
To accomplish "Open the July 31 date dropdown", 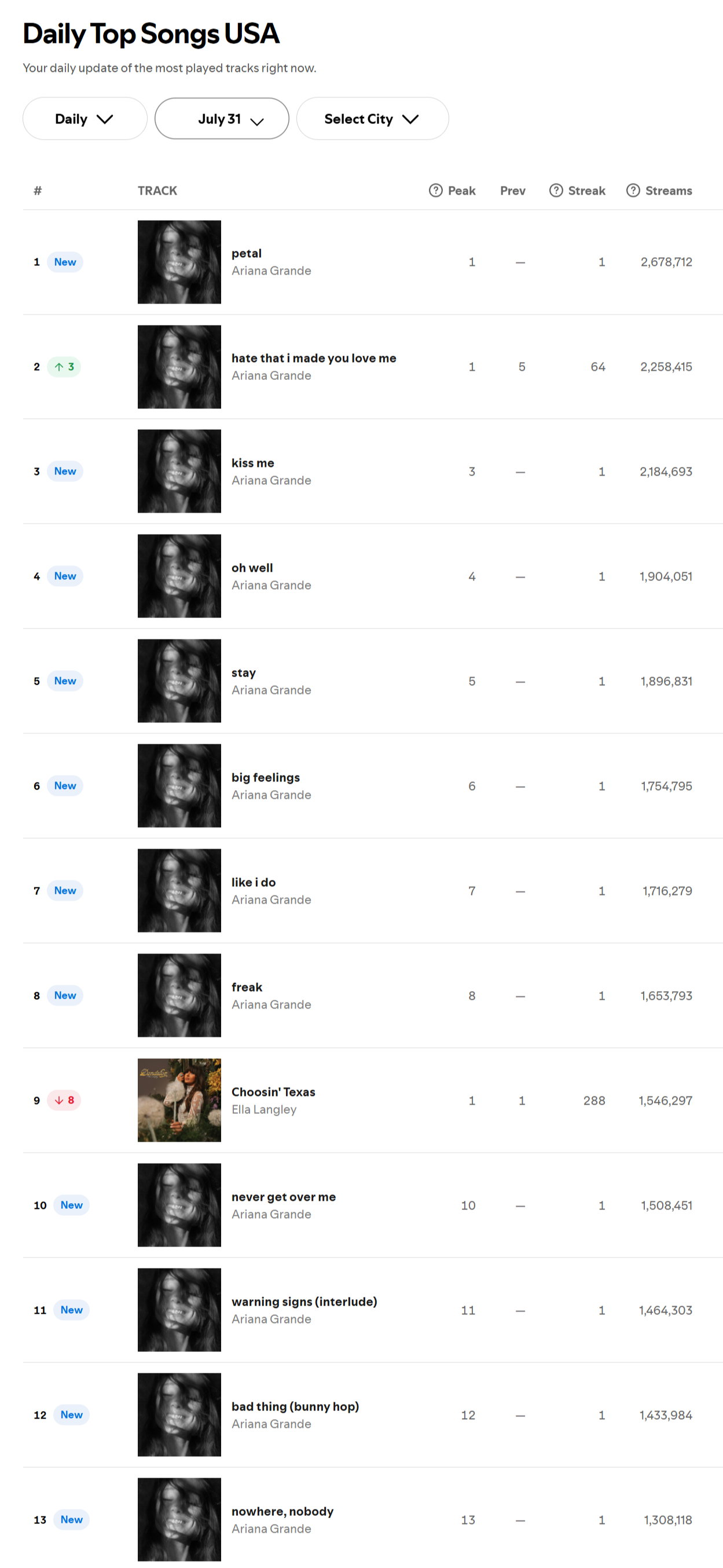I will 221,119.
